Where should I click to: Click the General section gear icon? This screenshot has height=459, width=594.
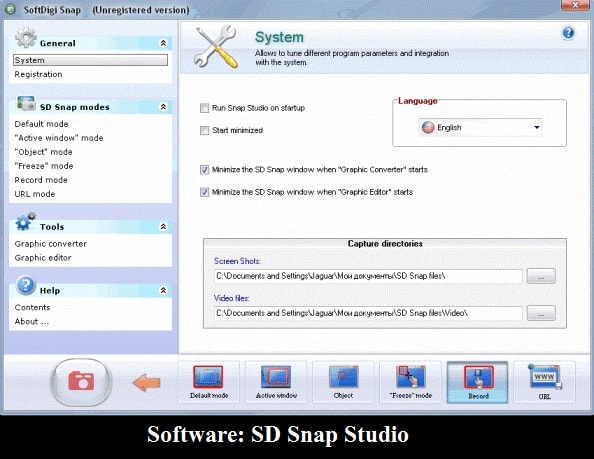(x=26, y=38)
